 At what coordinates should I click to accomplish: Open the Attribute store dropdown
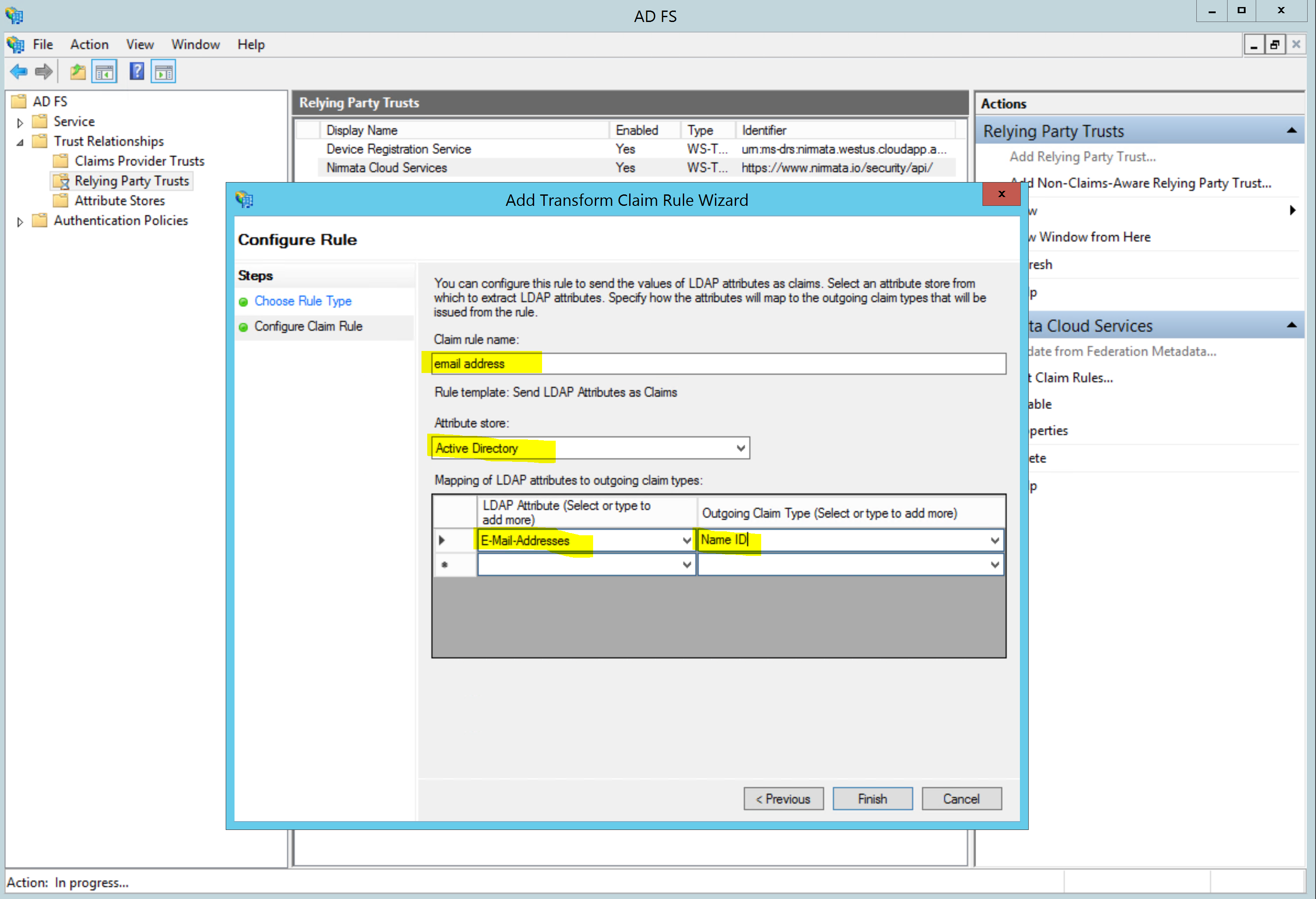click(x=740, y=448)
